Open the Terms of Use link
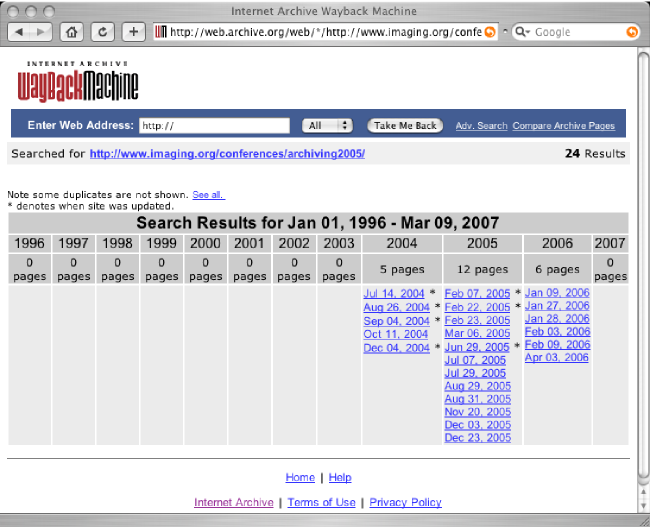Screen dimensions: 650x528 pyautogui.click(x=321, y=502)
